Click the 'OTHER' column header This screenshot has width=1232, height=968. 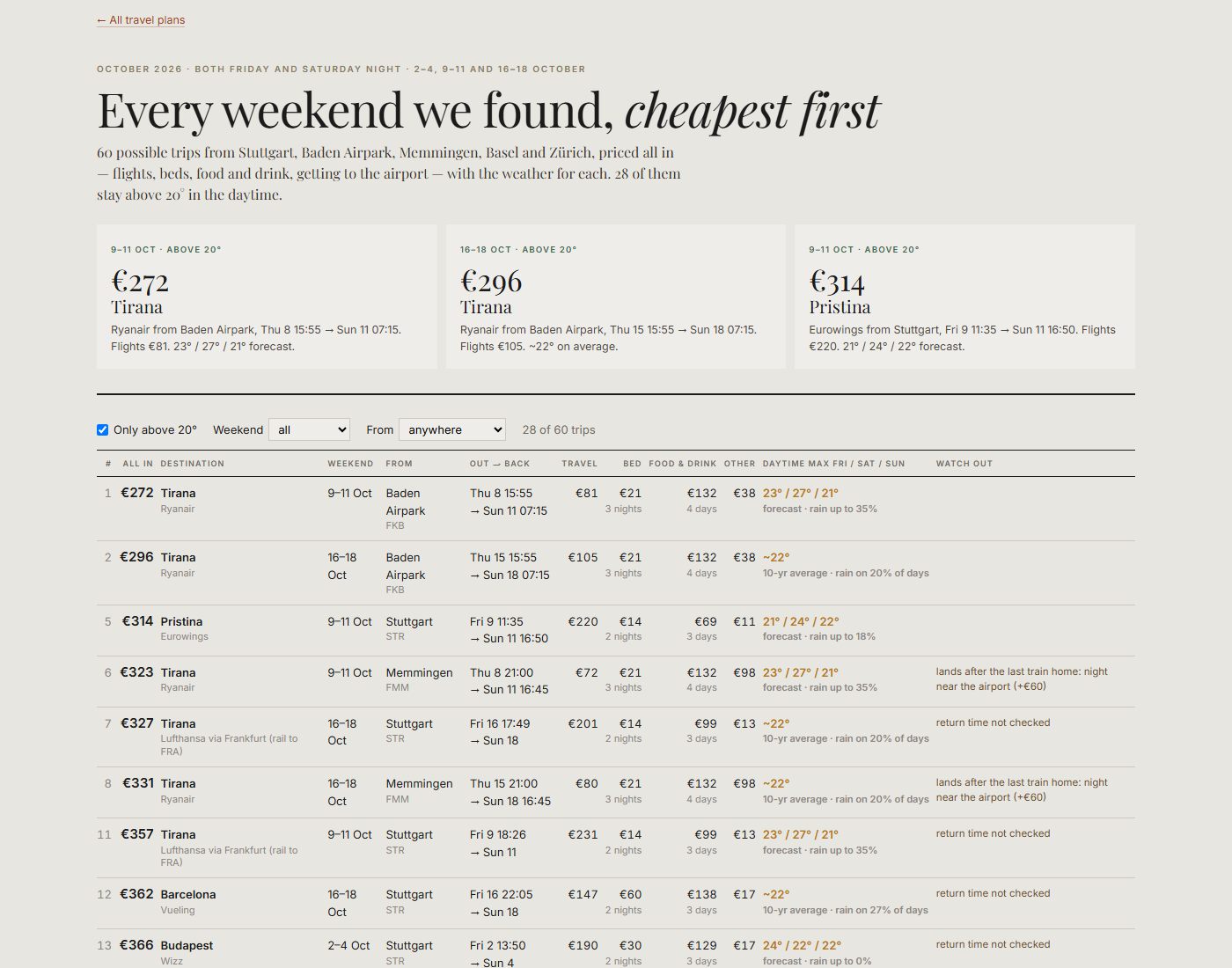[739, 464]
